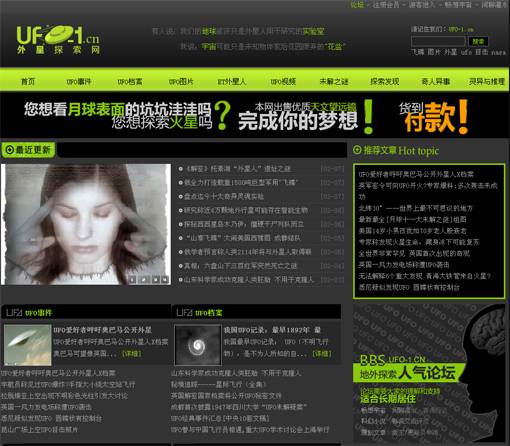Click [详细] link in the UFO事件 summary

[132, 353]
